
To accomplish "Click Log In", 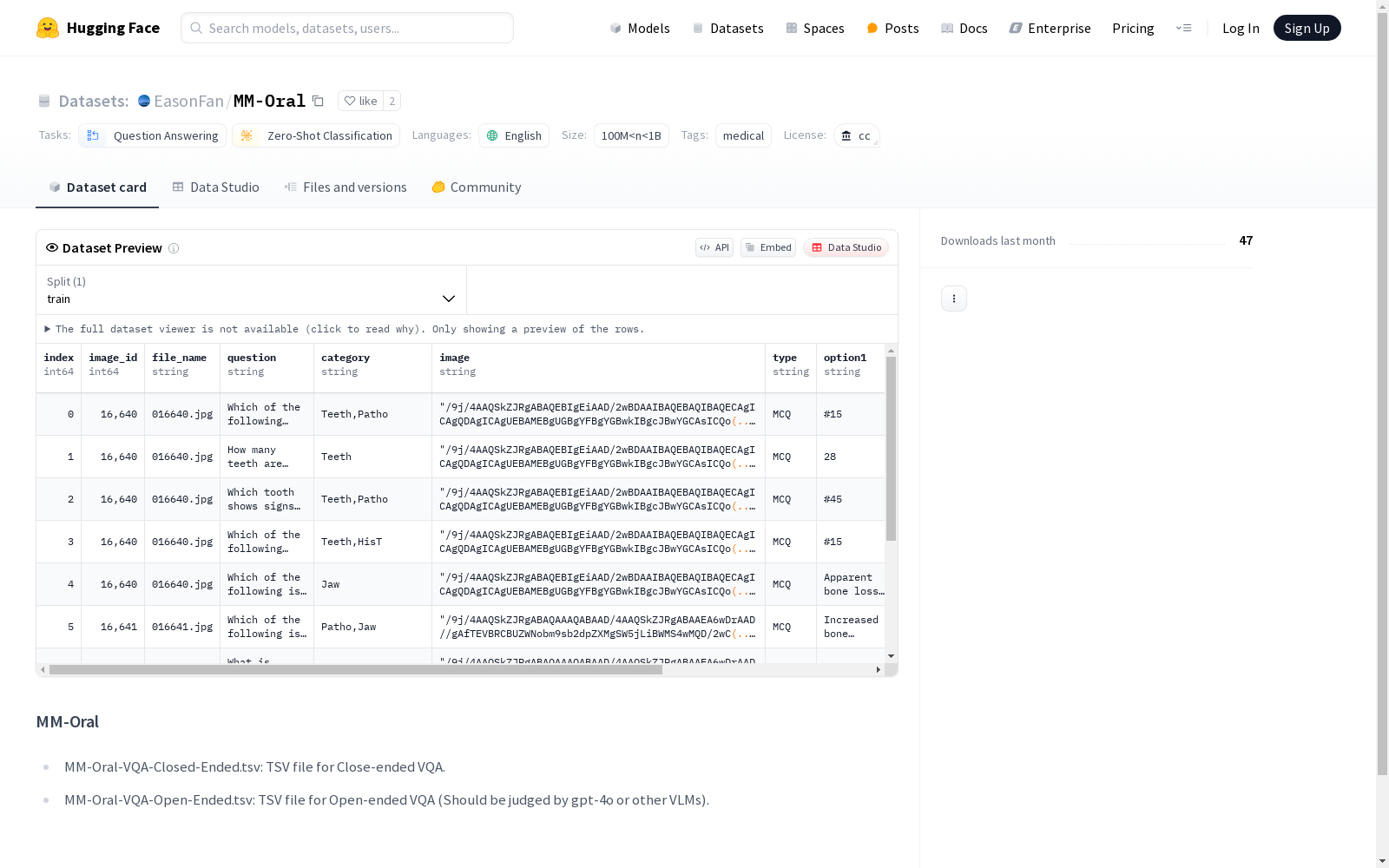I will [1241, 28].
